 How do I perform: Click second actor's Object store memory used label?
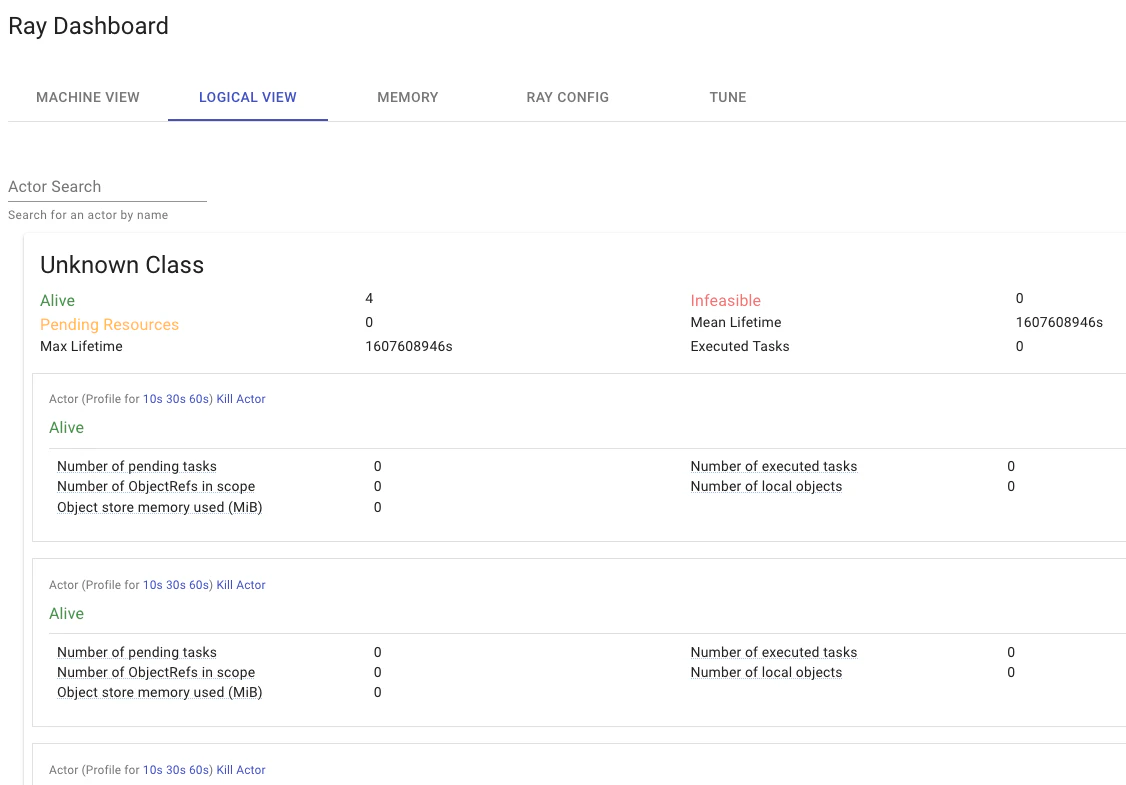(x=159, y=693)
